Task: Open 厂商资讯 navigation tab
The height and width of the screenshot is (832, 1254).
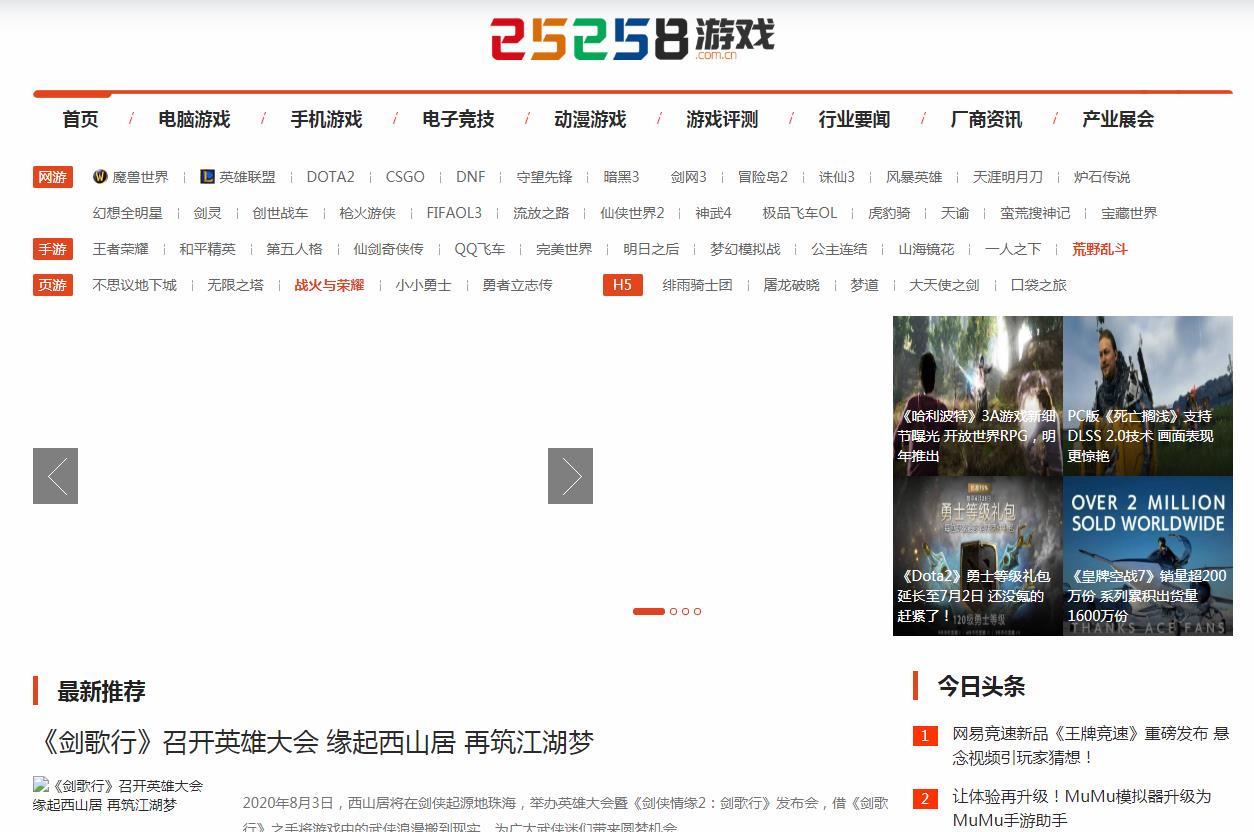Action: [x=986, y=119]
